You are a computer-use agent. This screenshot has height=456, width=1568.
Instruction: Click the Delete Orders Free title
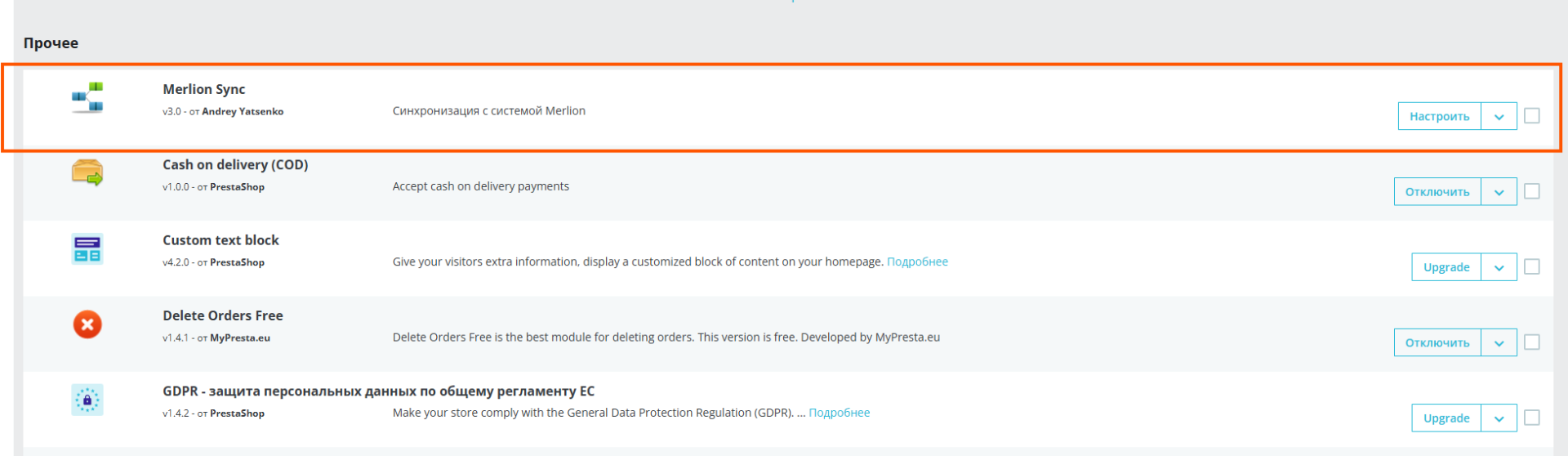(x=223, y=315)
